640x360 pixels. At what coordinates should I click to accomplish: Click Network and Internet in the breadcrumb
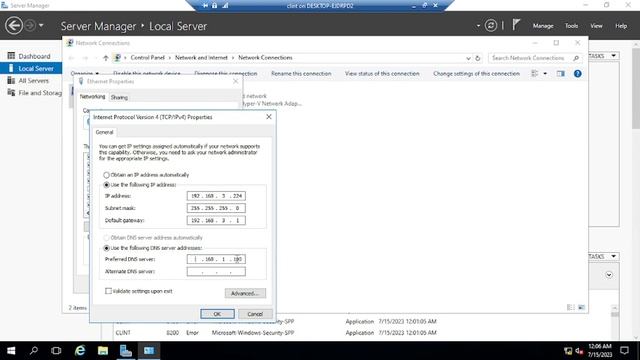pyautogui.click(x=201, y=58)
